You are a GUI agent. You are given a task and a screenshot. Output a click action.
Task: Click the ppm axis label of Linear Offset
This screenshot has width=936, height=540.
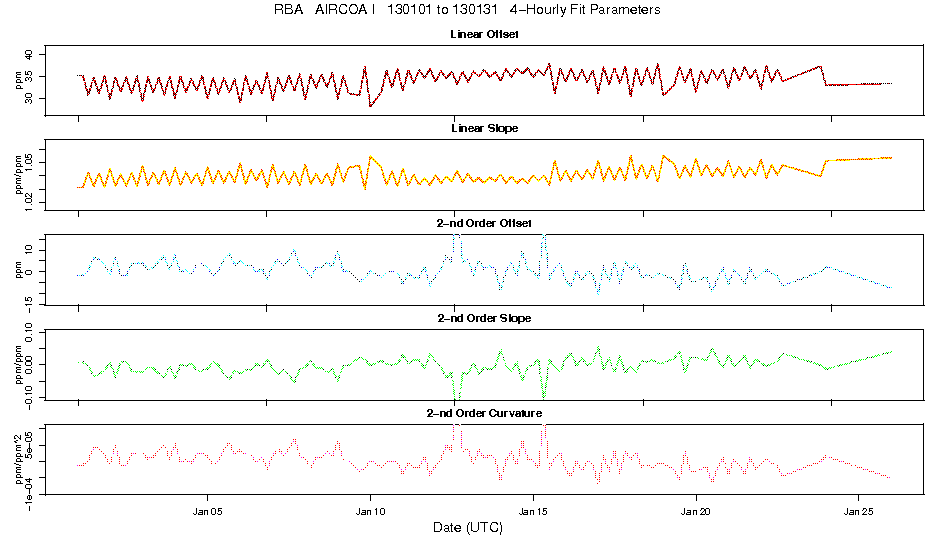[x=19, y=80]
